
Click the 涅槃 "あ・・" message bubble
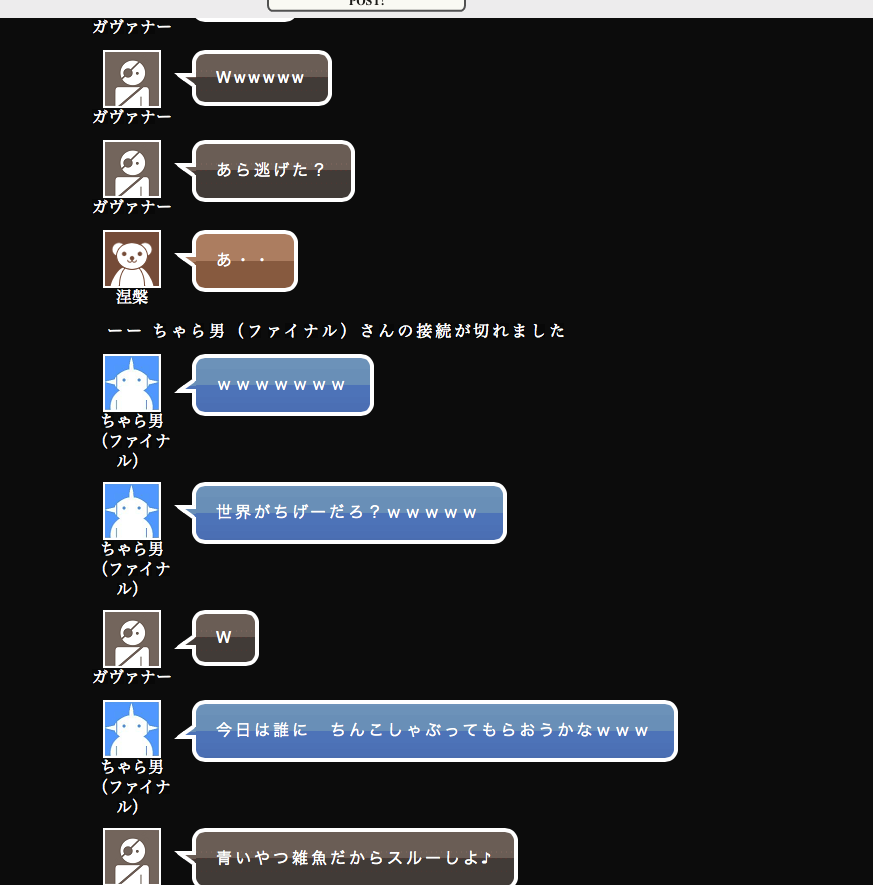pos(245,261)
